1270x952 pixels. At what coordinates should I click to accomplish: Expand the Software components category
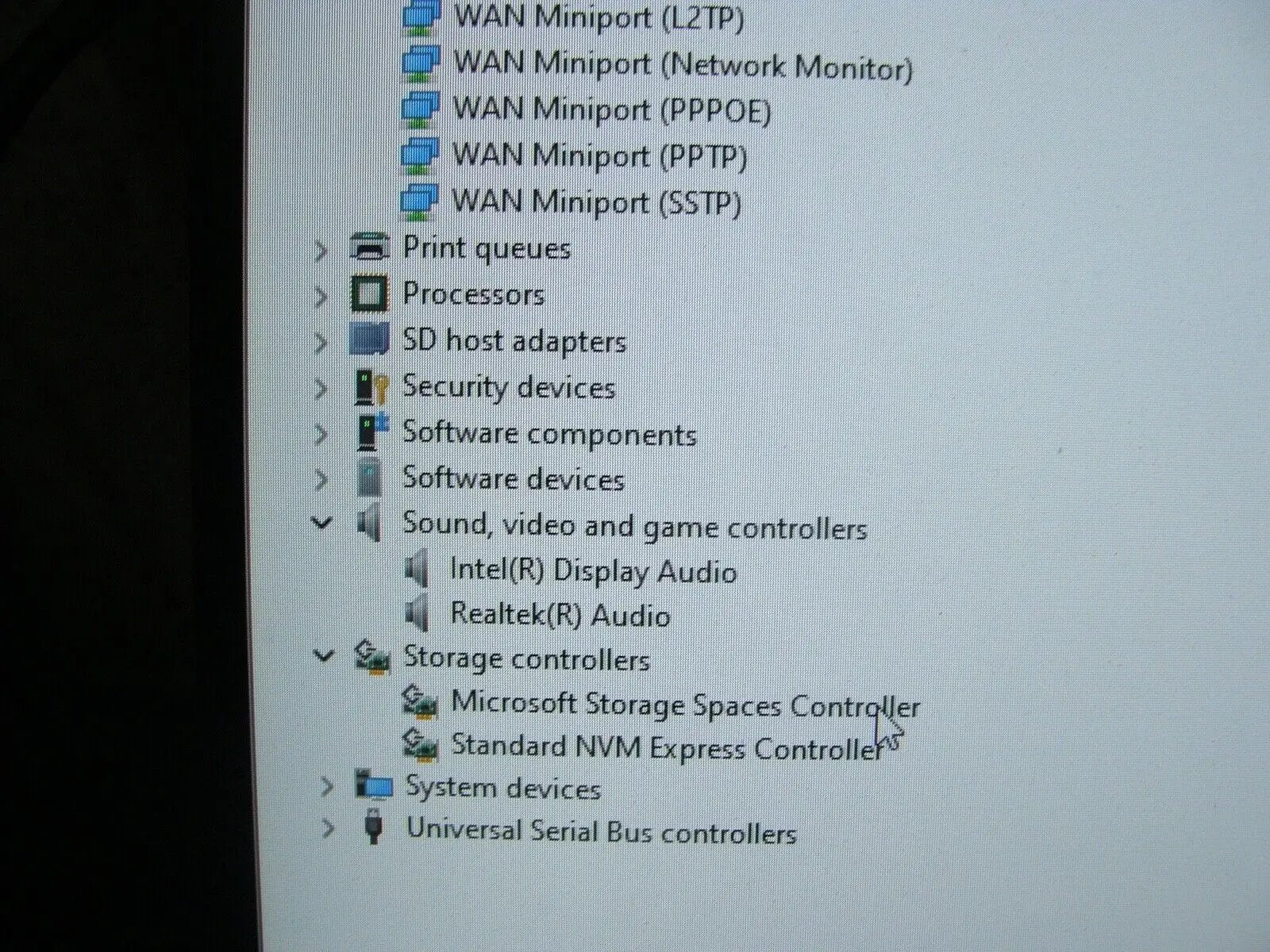tap(321, 434)
